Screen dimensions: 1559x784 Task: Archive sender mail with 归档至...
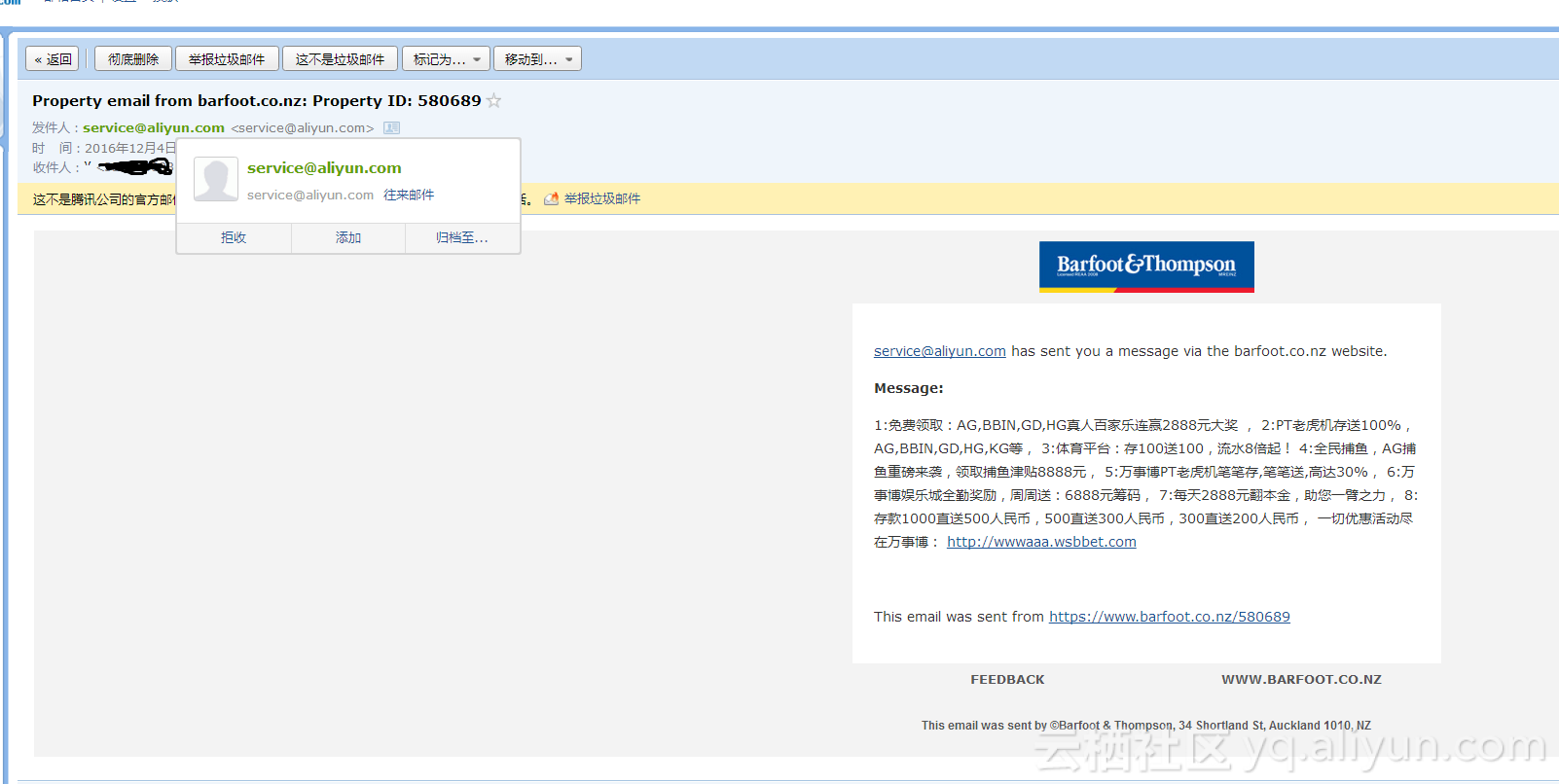point(462,237)
